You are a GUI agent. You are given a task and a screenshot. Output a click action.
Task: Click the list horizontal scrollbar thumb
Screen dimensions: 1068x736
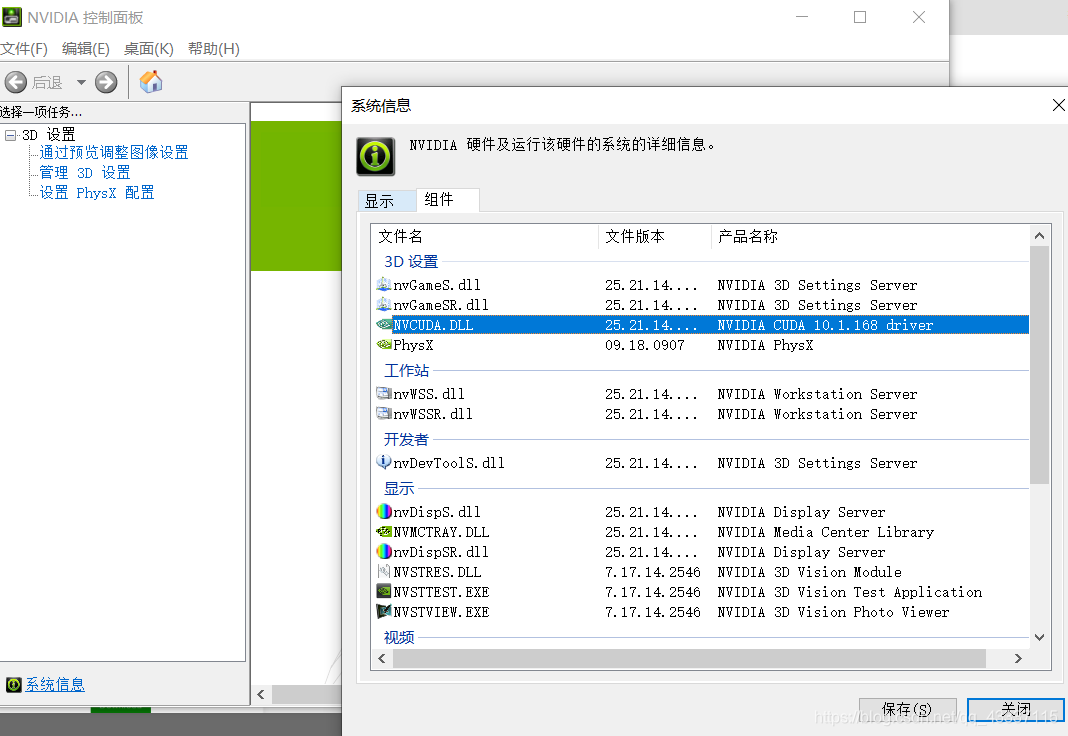(689, 658)
